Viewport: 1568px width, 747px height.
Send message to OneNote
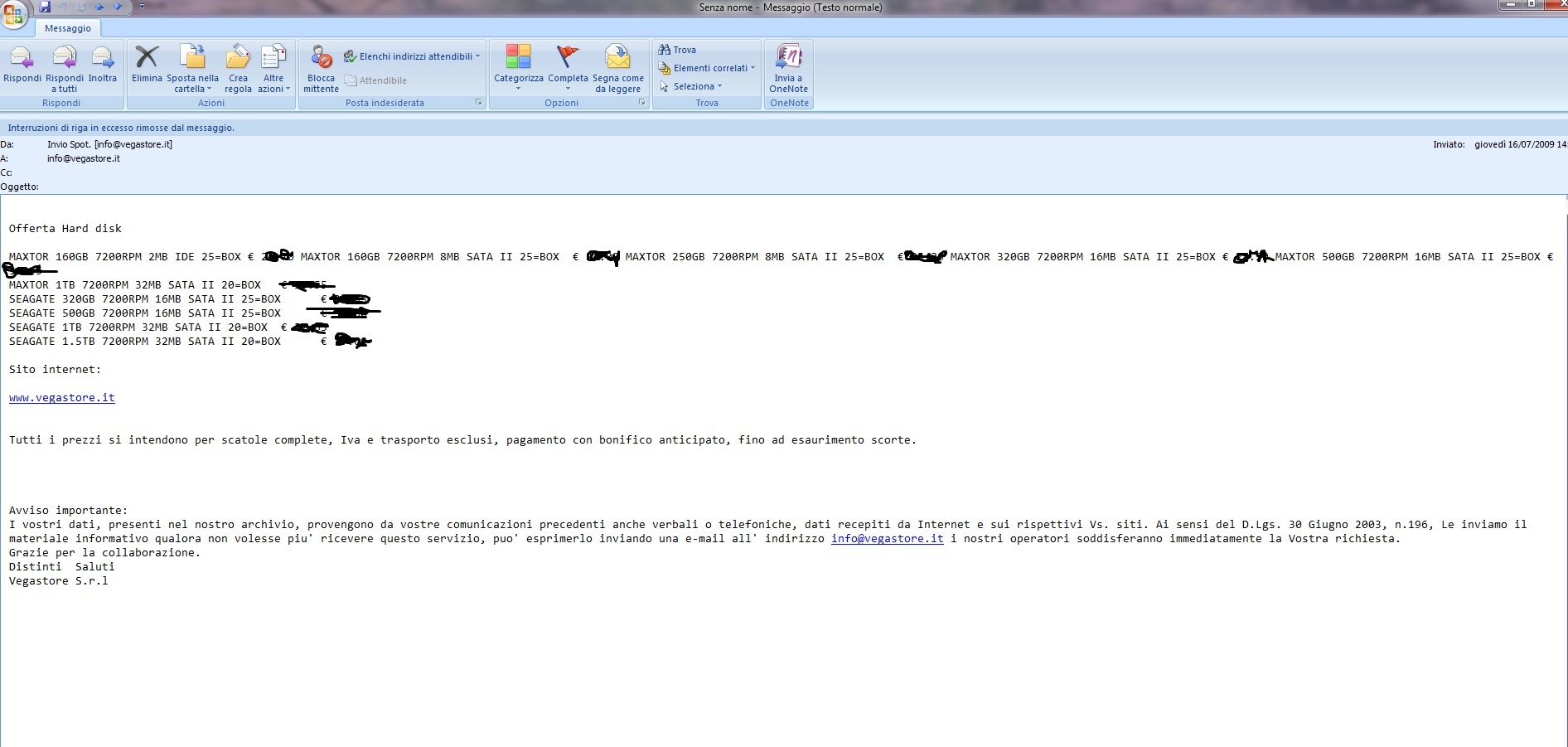point(788,69)
